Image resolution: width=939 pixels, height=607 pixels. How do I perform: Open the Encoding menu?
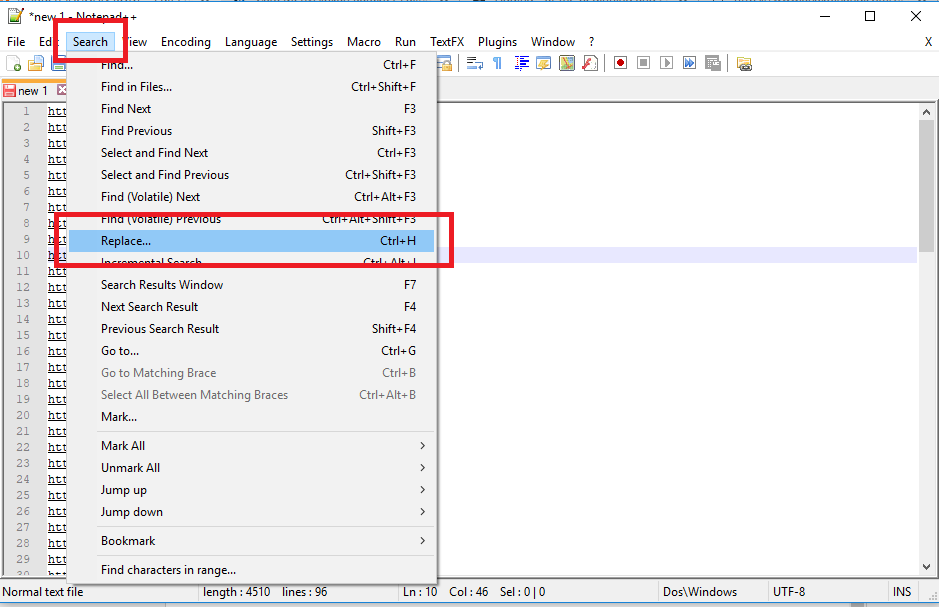186,42
